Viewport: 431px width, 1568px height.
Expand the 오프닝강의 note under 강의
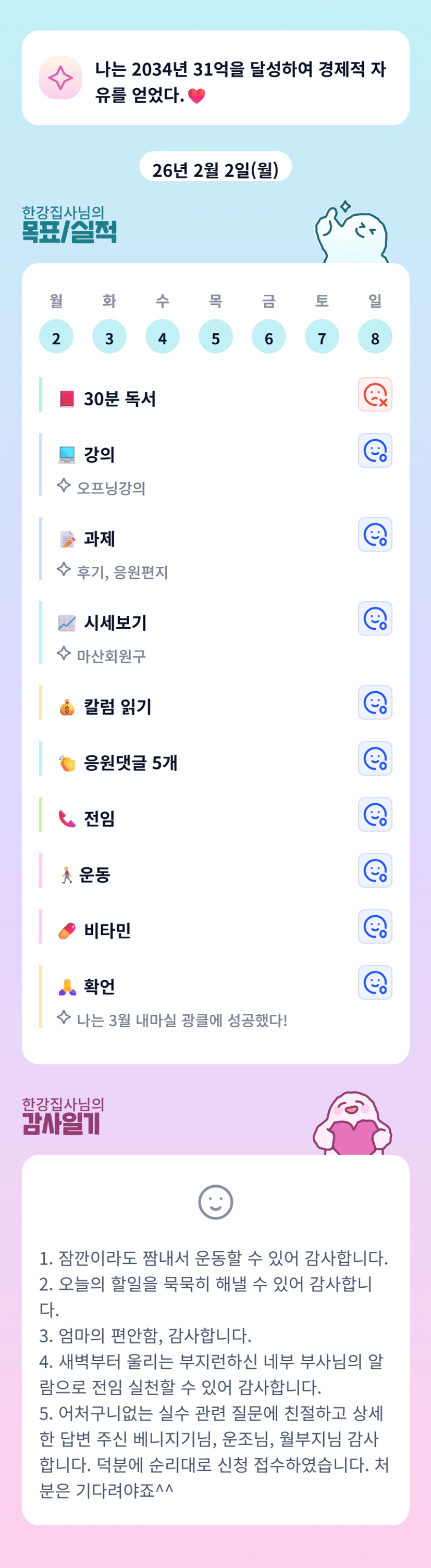pos(111,488)
